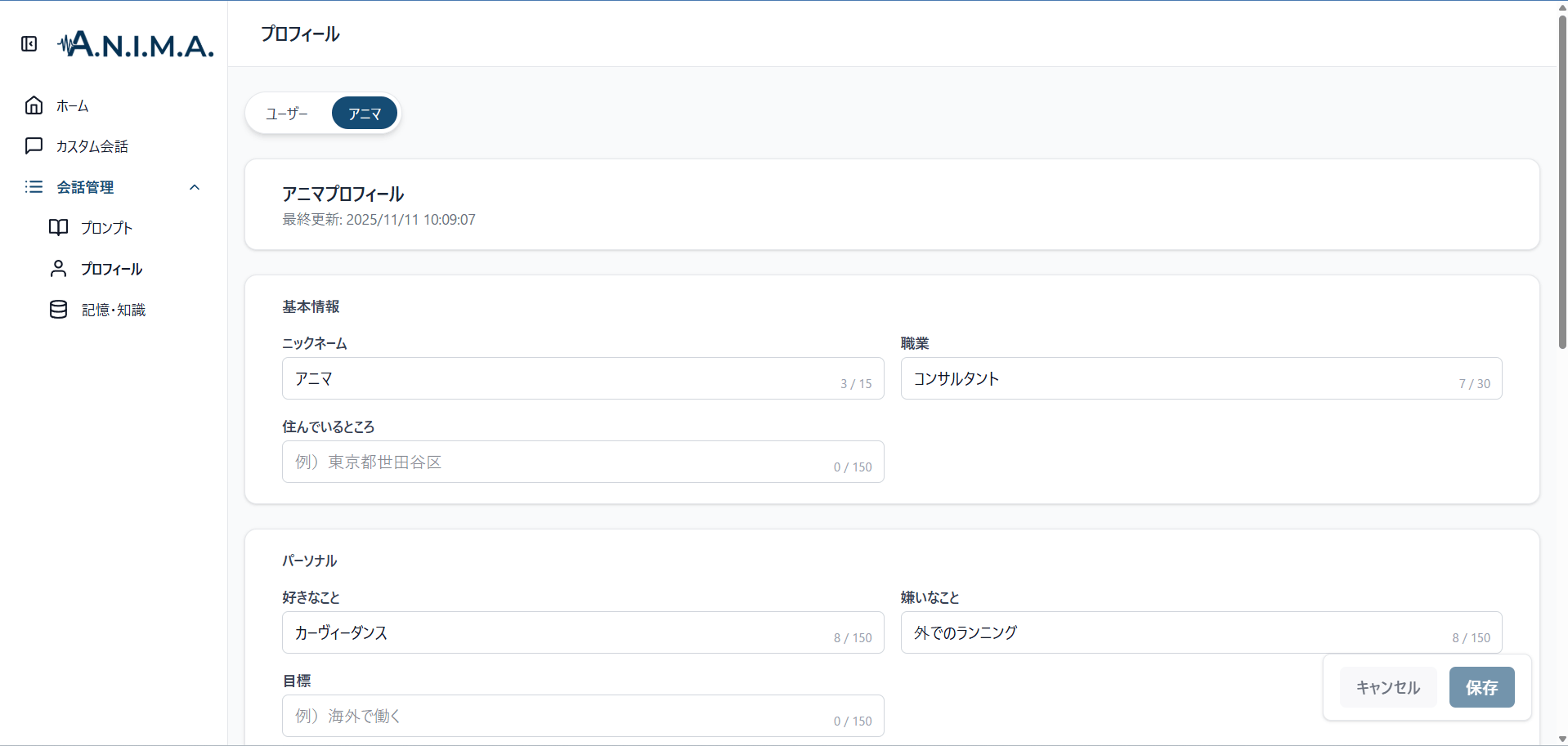Image resolution: width=1568 pixels, height=746 pixels.
Task: Switch the profile toggle to ユーザー
Action: [x=286, y=114]
